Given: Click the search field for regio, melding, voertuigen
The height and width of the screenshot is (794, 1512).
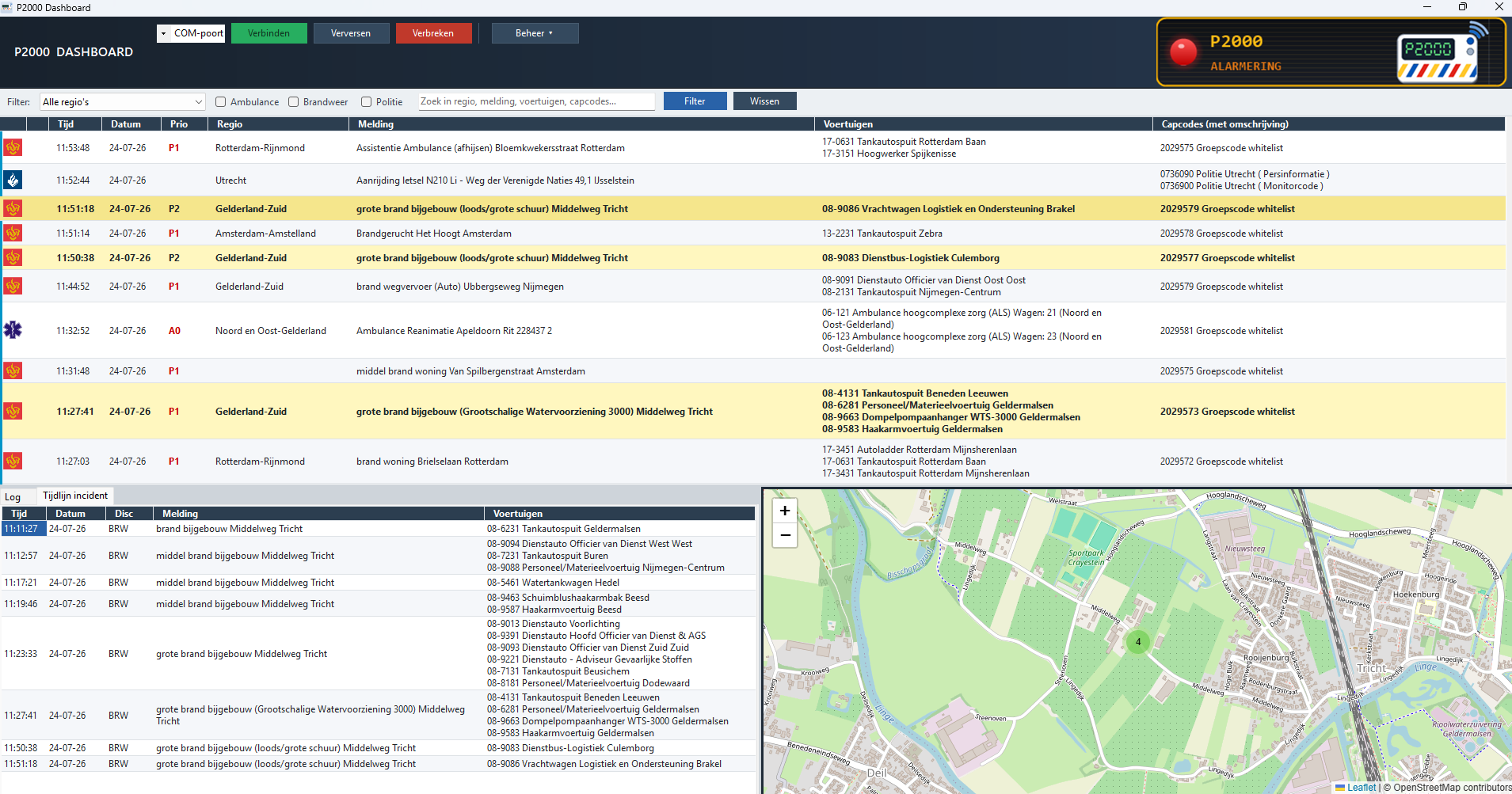Looking at the screenshot, I should (537, 101).
